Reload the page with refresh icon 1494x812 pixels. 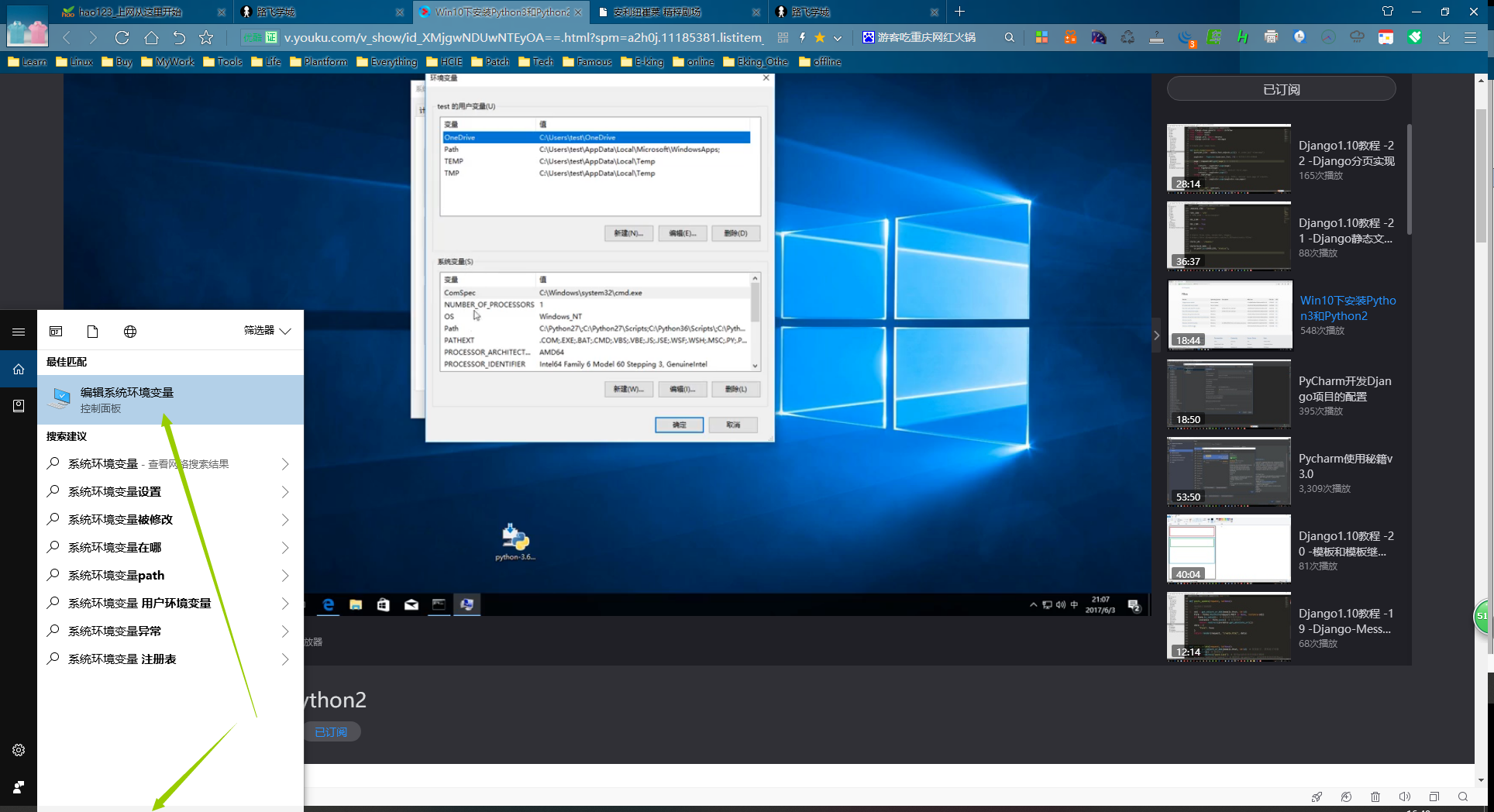click(122, 37)
